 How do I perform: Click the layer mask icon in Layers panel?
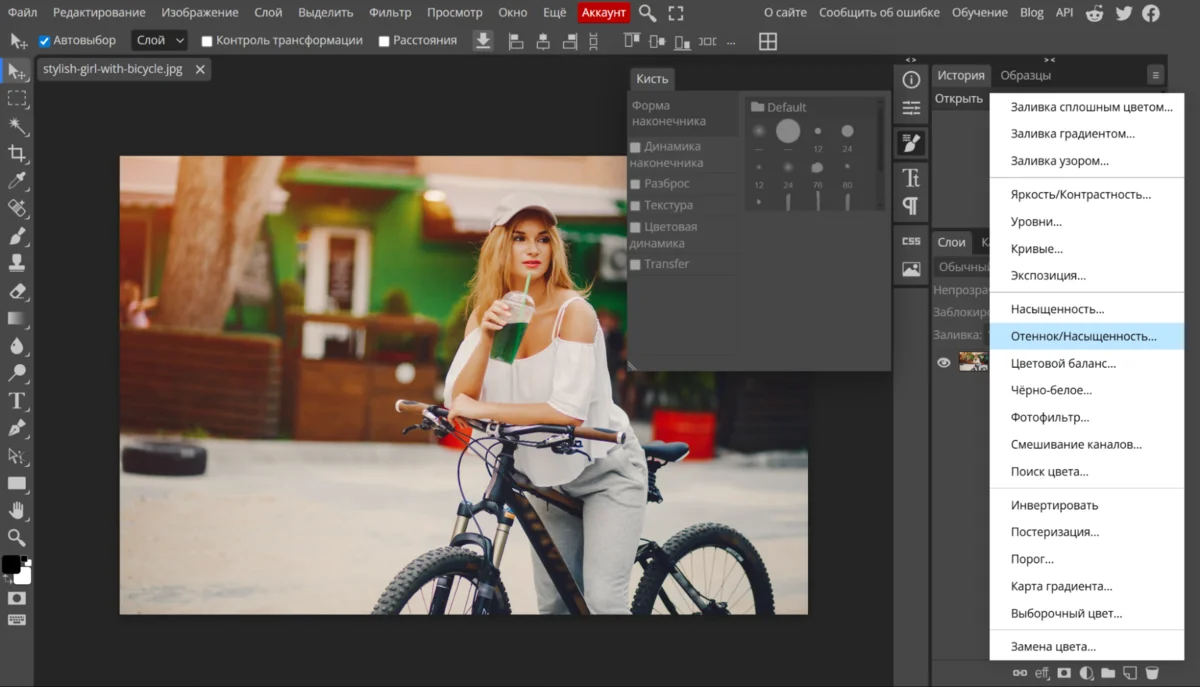coord(1064,673)
